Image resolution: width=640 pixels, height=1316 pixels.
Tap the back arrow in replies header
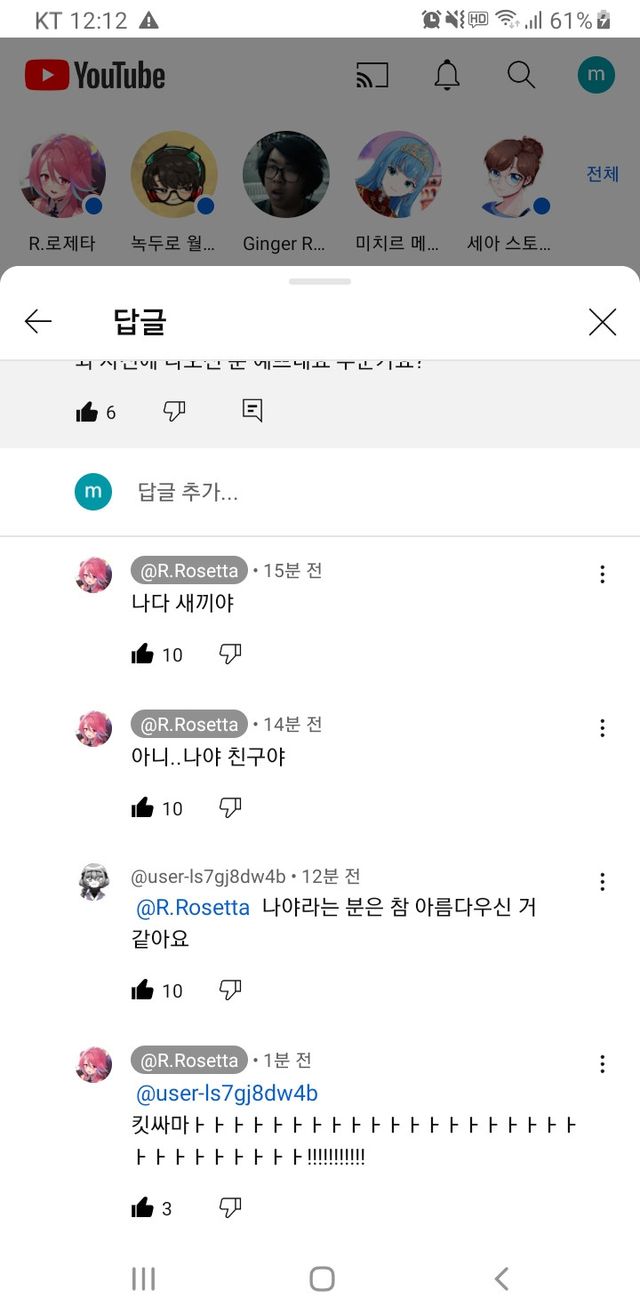(38, 321)
